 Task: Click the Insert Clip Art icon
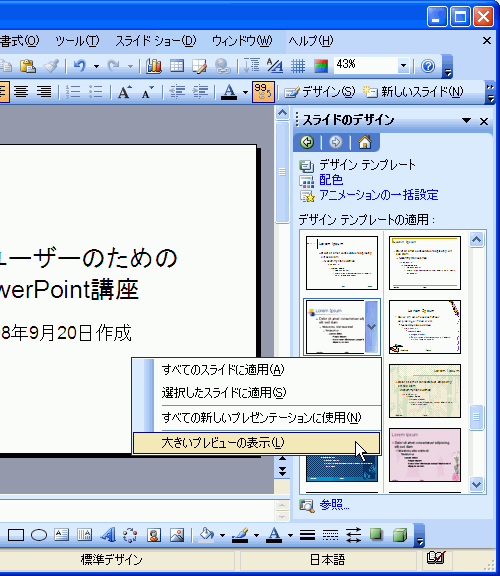click(154, 535)
